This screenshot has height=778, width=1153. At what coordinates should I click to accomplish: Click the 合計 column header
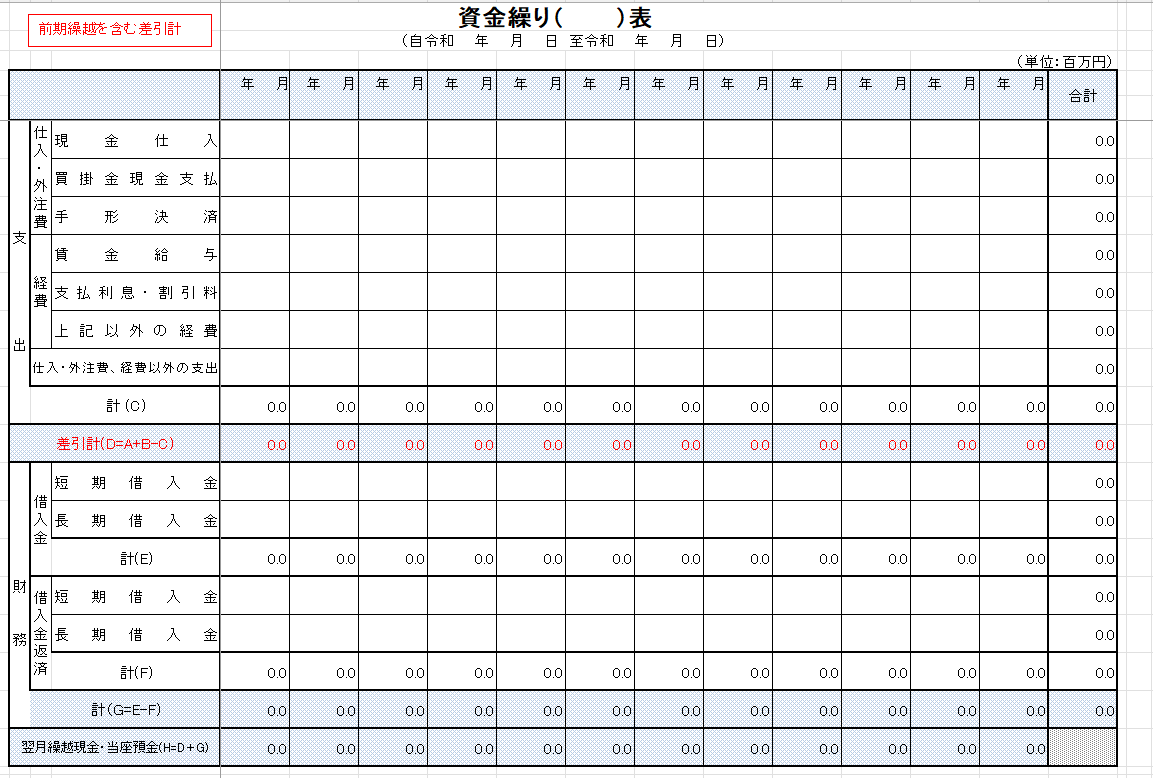point(1082,96)
